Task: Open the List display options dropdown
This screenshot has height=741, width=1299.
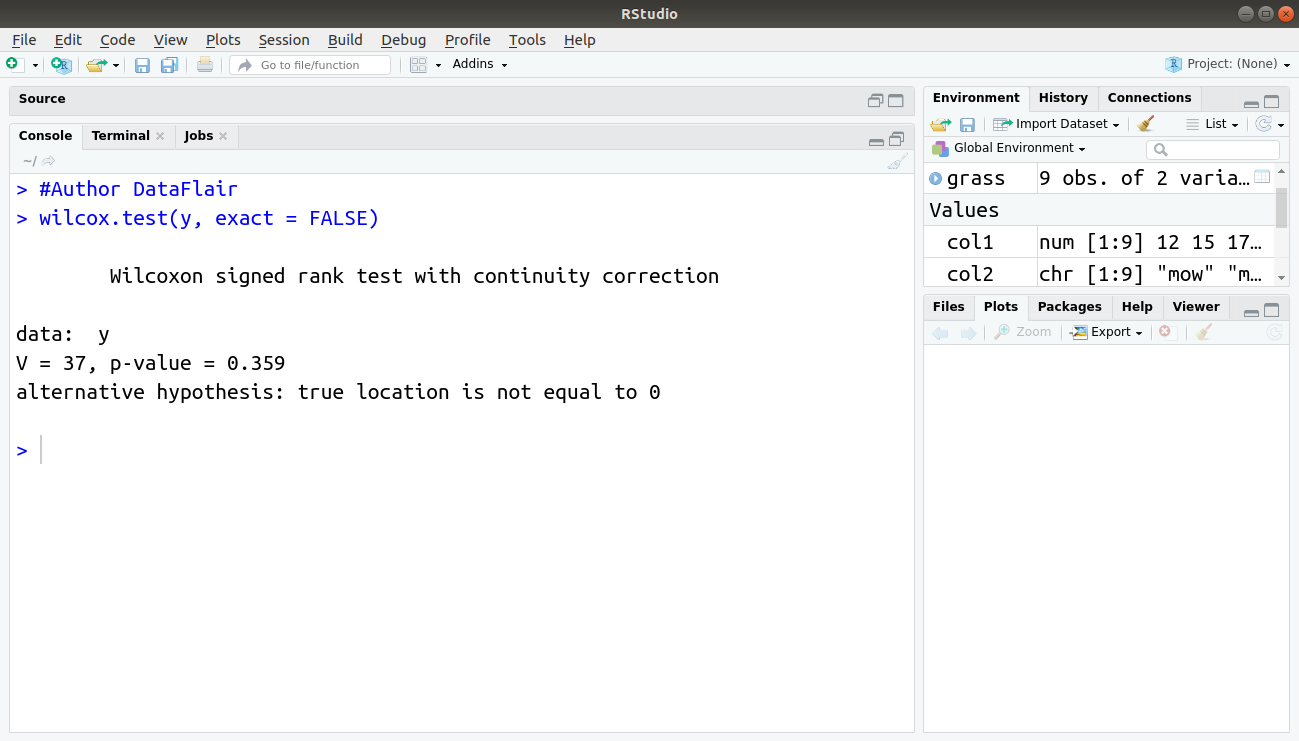Action: point(1214,123)
